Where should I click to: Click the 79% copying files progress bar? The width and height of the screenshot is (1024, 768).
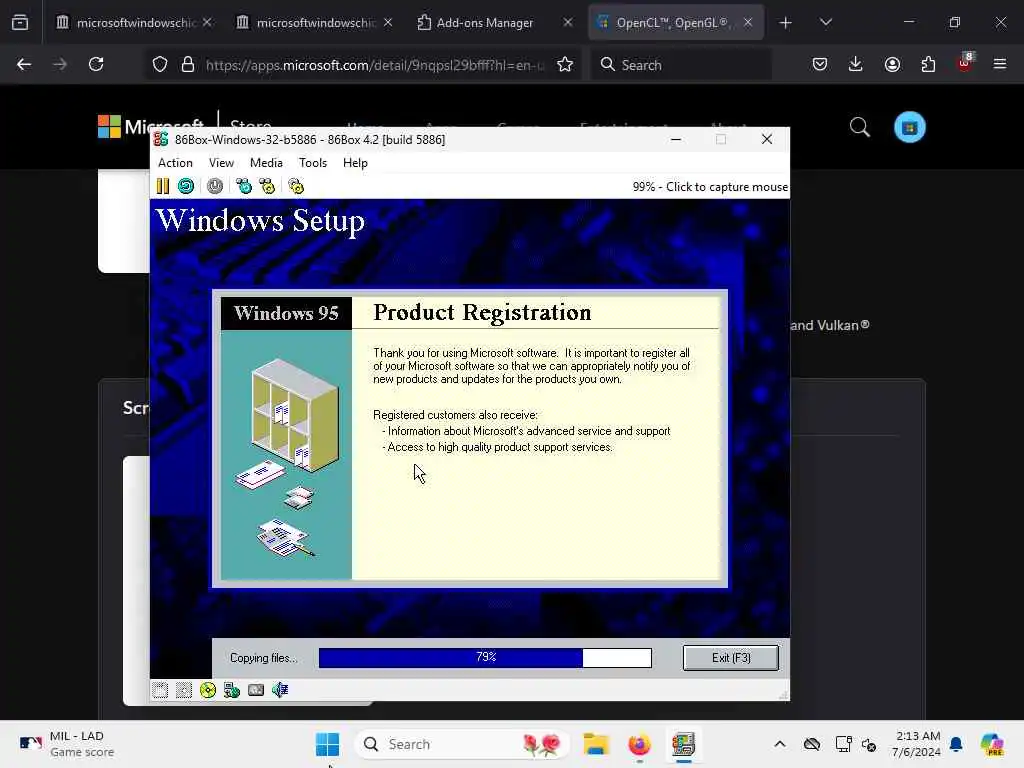point(485,658)
